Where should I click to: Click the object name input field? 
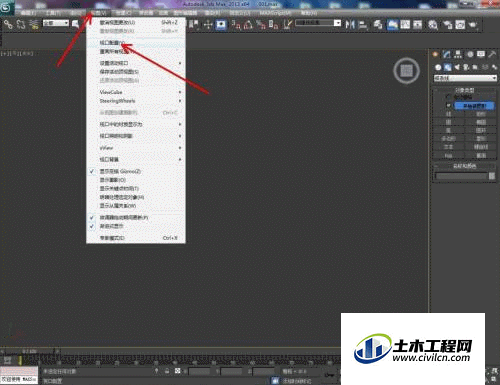tap(461, 176)
